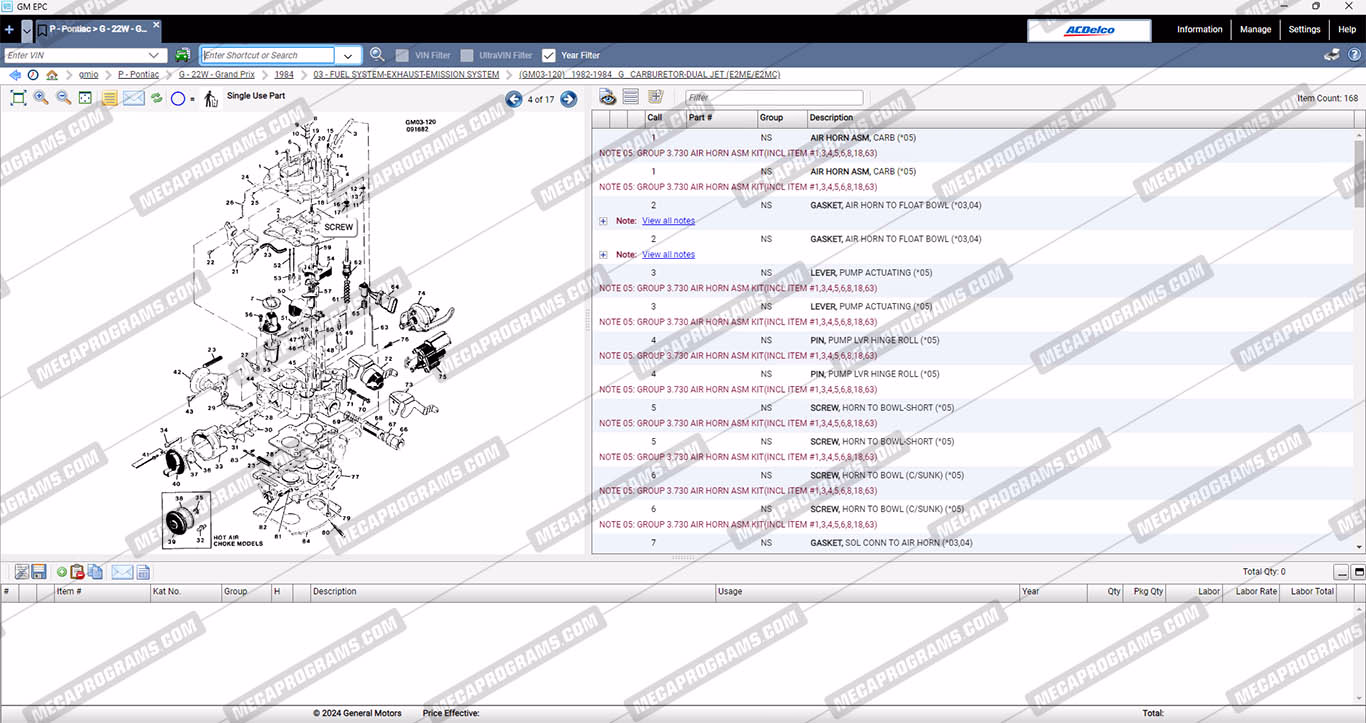Image resolution: width=1366 pixels, height=723 pixels.
Task: Click the parts list Filter input field
Action: point(773,98)
